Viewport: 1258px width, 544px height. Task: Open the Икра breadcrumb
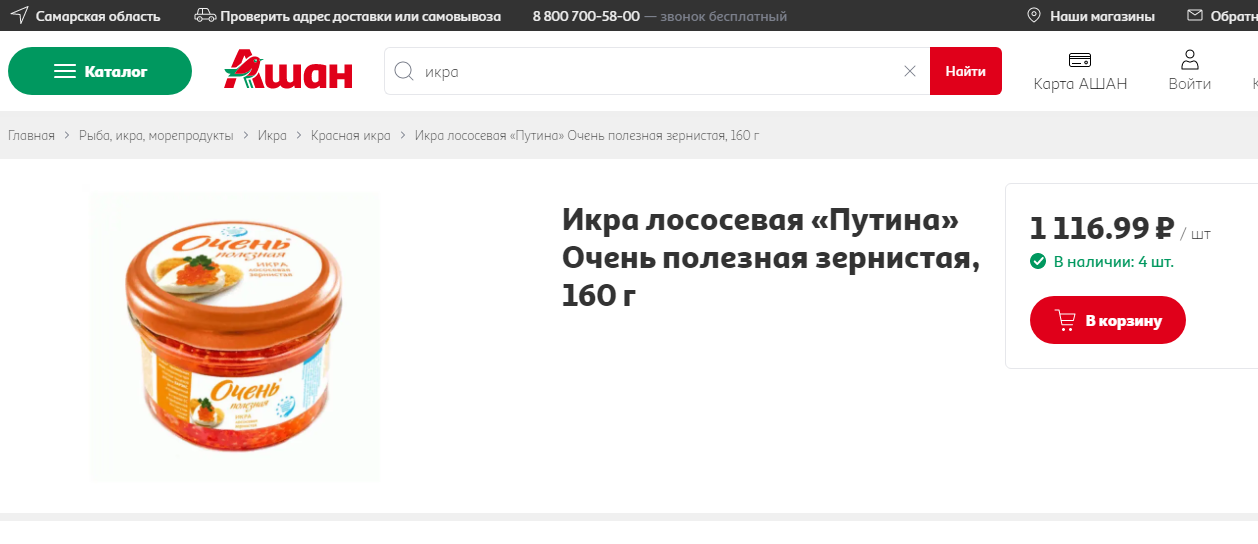(x=272, y=135)
